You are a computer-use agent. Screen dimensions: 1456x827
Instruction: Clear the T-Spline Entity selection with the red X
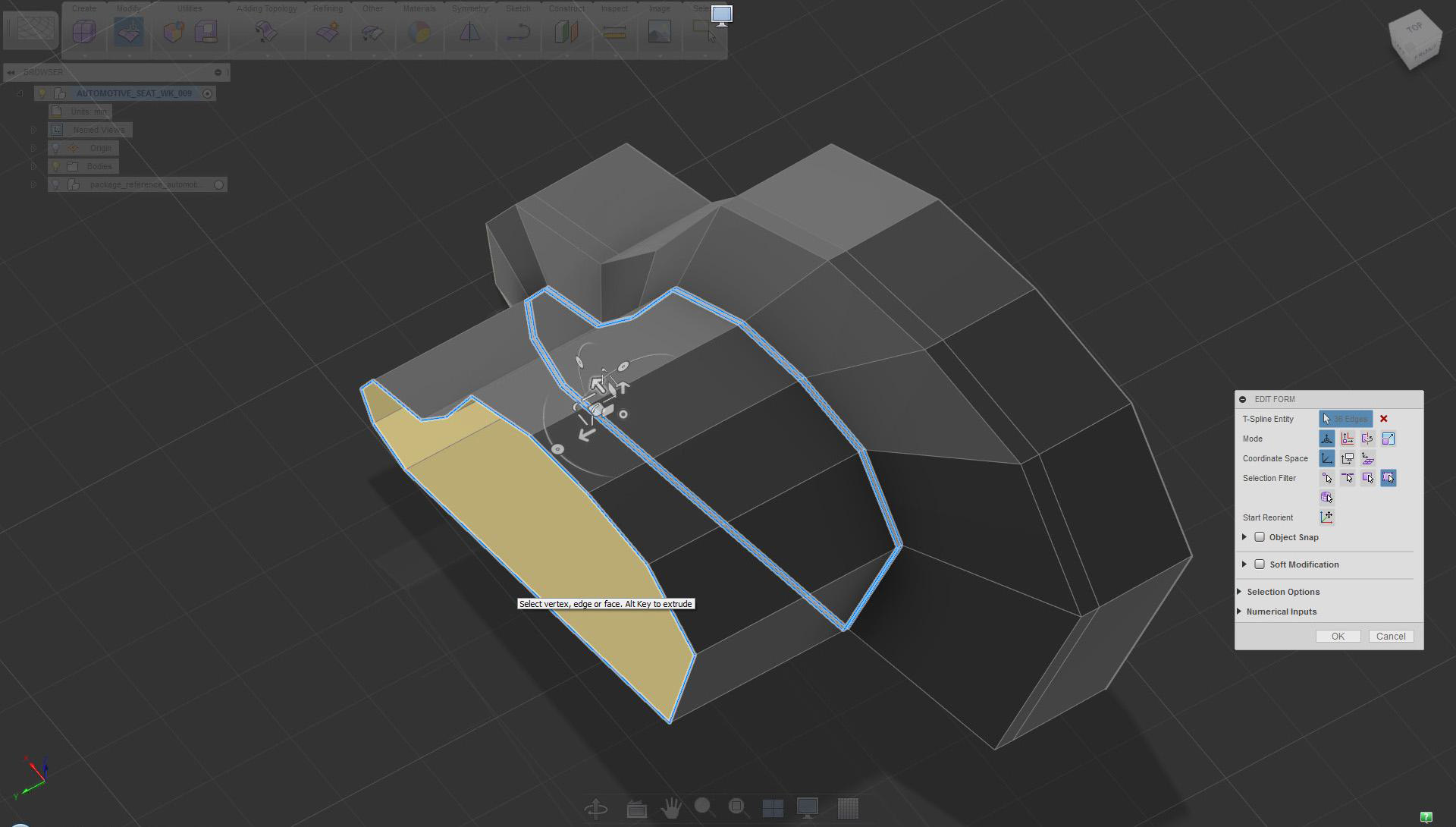pyautogui.click(x=1383, y=419)
